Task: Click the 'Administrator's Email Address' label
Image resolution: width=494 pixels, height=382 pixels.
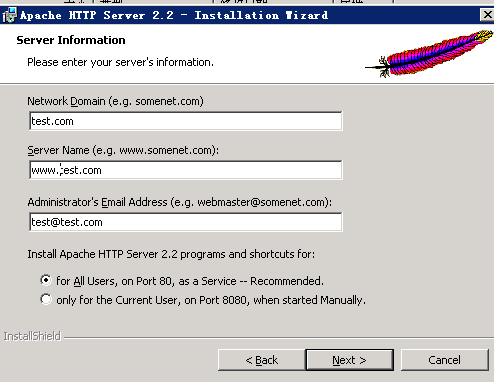Action: [x=180, y=202]
